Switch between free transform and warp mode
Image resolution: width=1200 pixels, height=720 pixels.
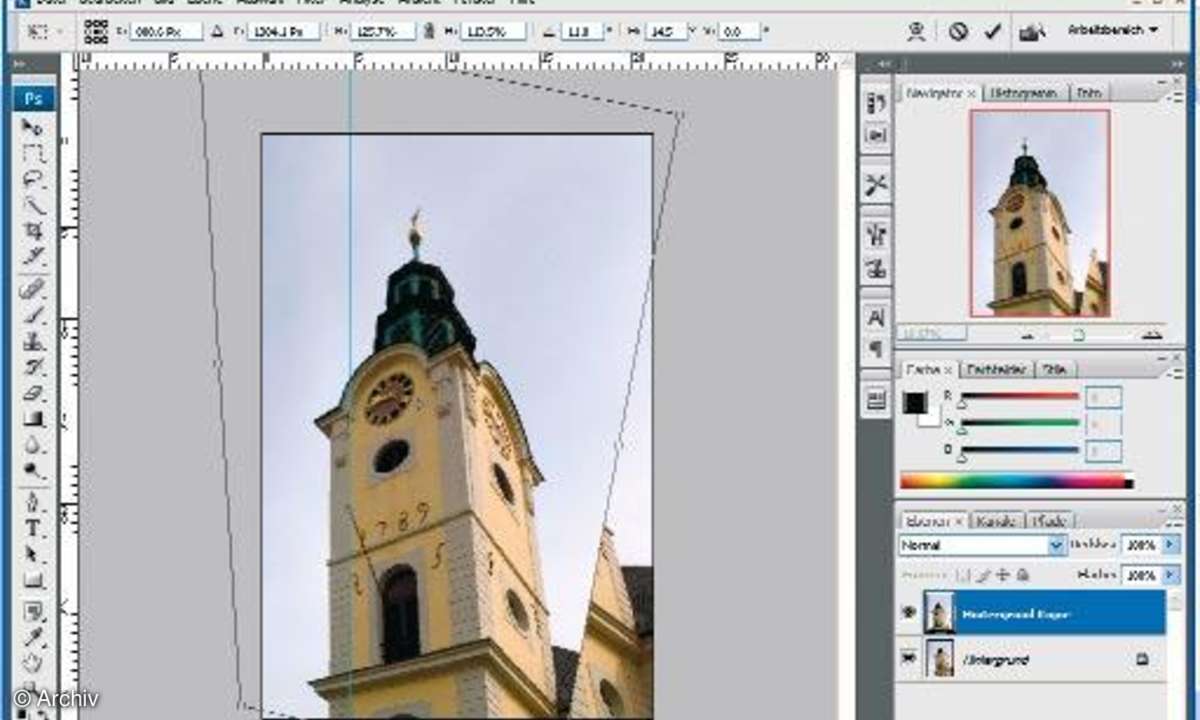point(916,31)
